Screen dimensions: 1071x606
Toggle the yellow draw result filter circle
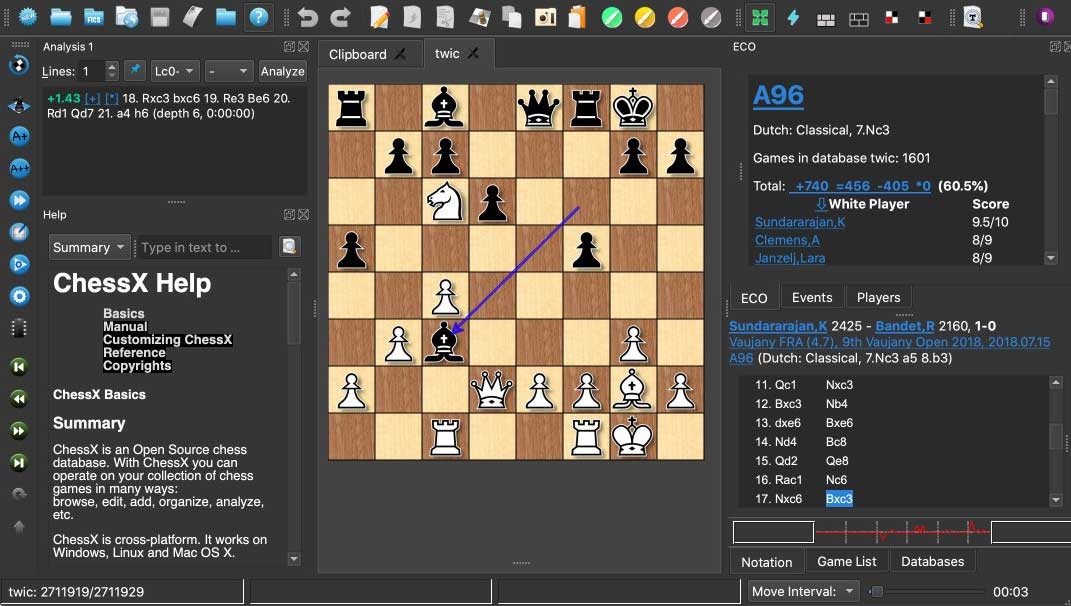click(x=644, y=17)
